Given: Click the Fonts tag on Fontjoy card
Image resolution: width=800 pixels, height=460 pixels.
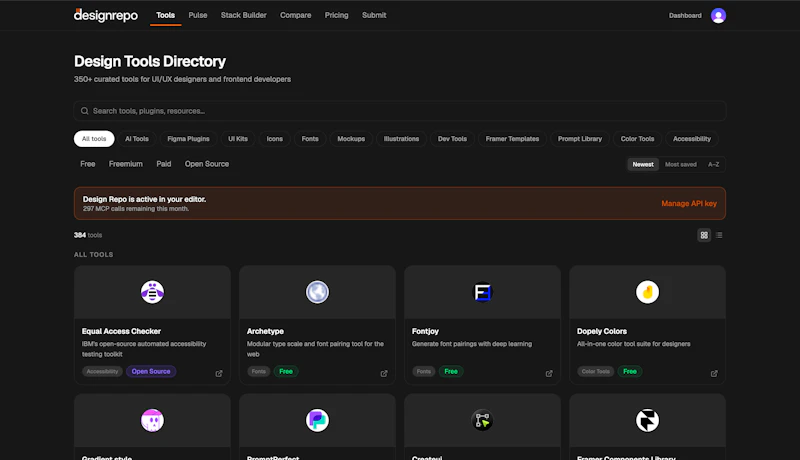Looking at the screenshot, I should (x=423, y=371).
